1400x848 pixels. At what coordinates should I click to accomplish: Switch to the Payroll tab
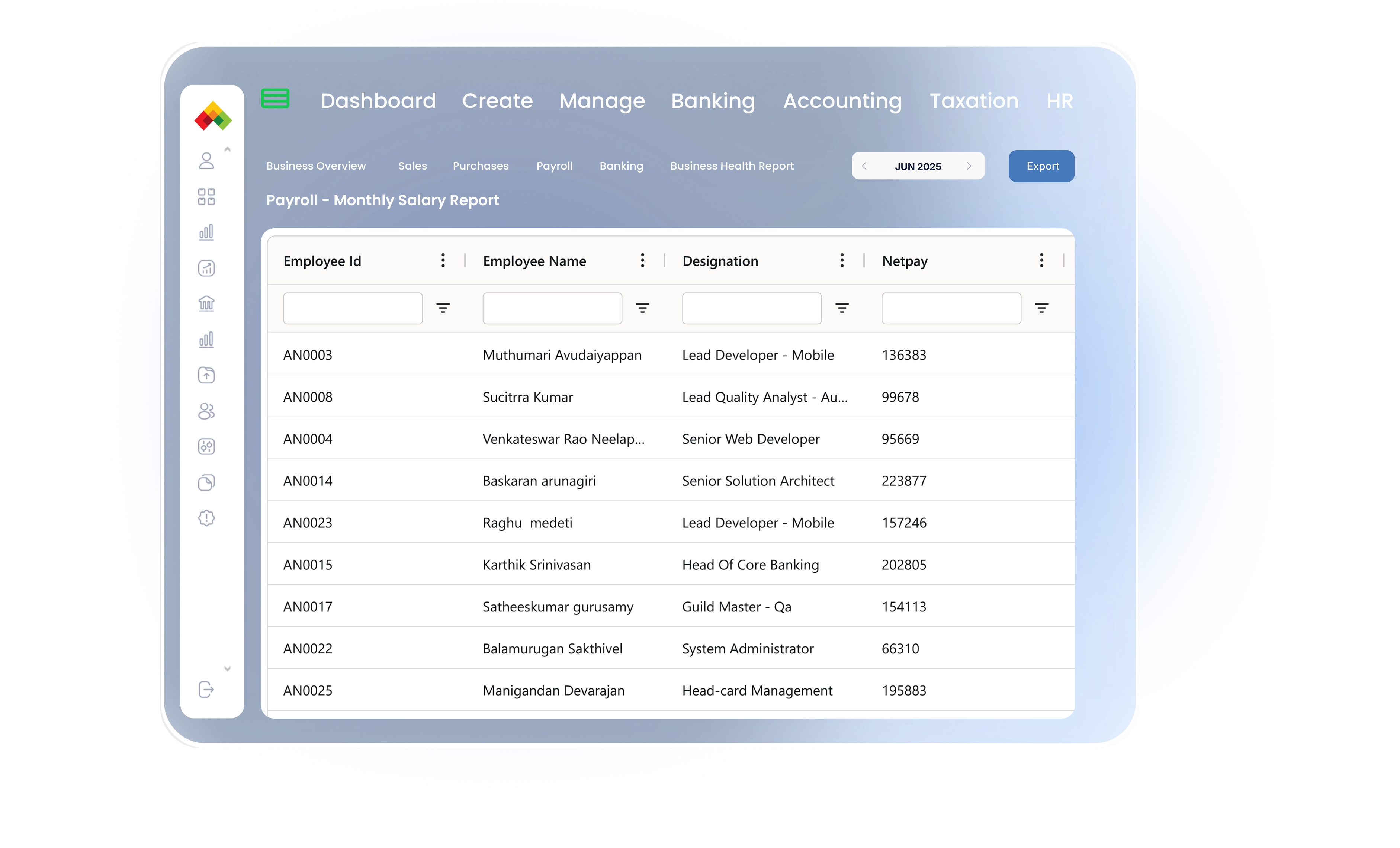[x=555, y=166]
